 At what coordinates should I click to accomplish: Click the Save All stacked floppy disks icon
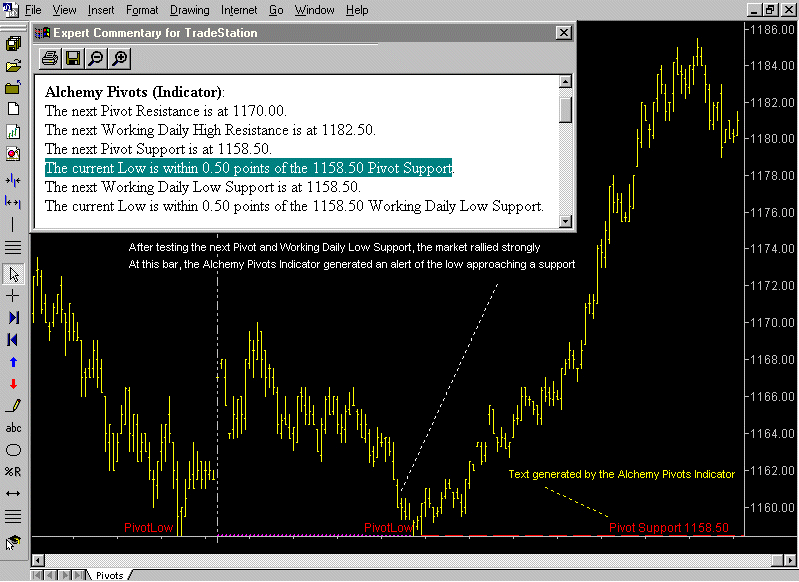pyautogui.click(x=13, y=43)
